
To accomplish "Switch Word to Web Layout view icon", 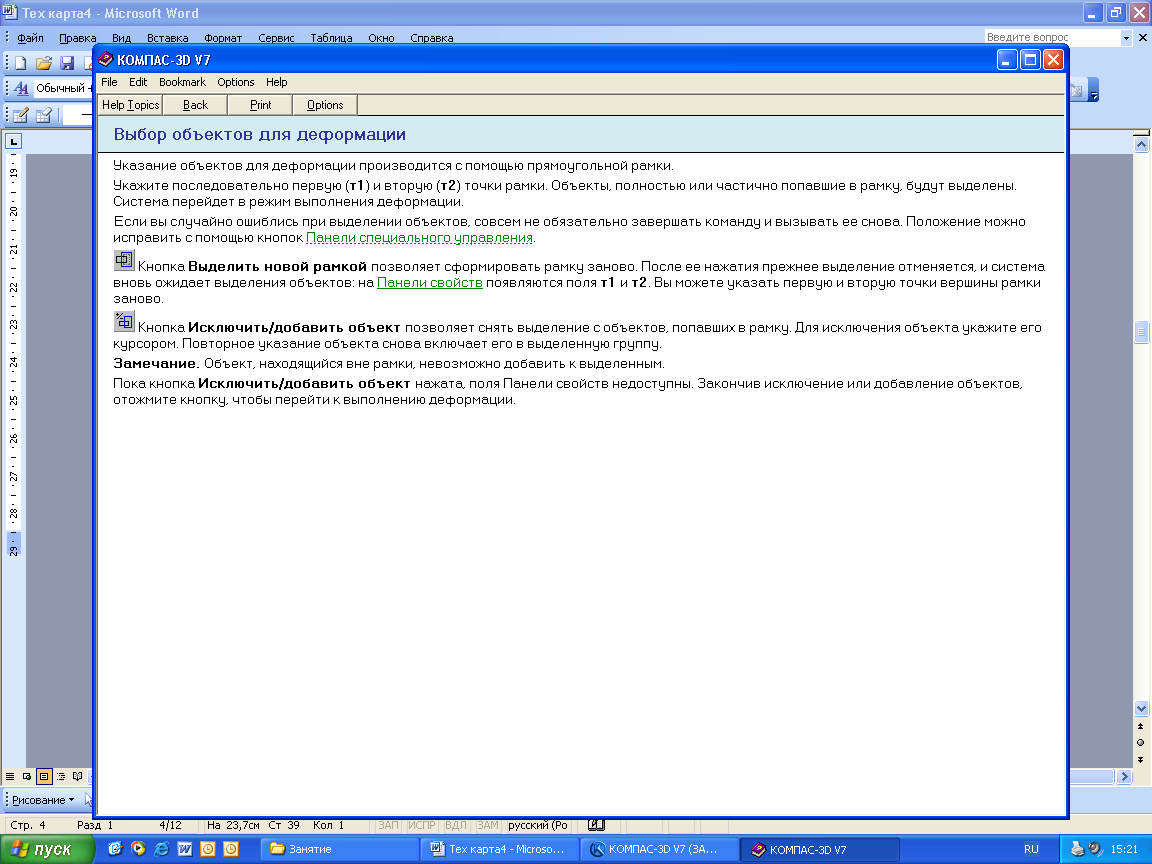I will [26, 776].
